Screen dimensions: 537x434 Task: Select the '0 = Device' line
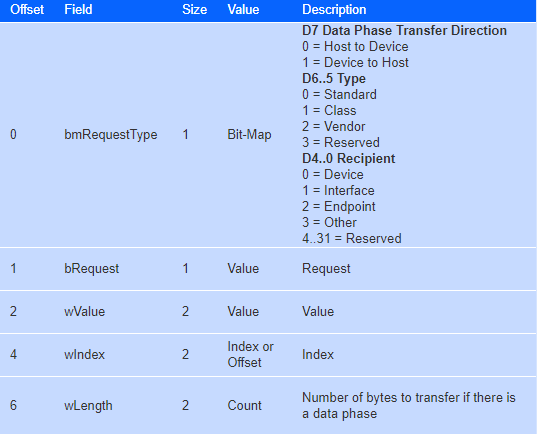click(333, 174)
